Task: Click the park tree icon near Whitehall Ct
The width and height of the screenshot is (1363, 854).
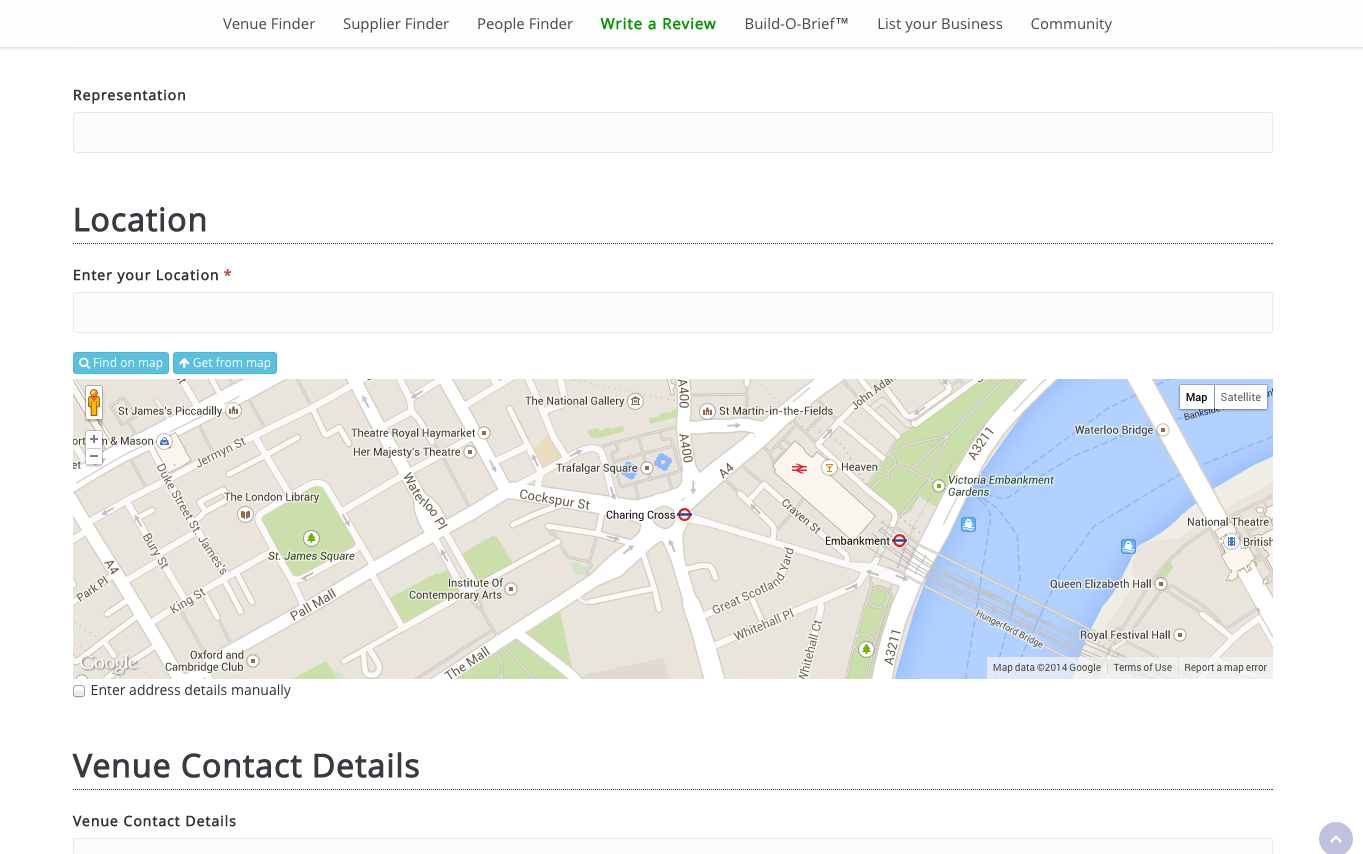Action: [x=866, y=649]
